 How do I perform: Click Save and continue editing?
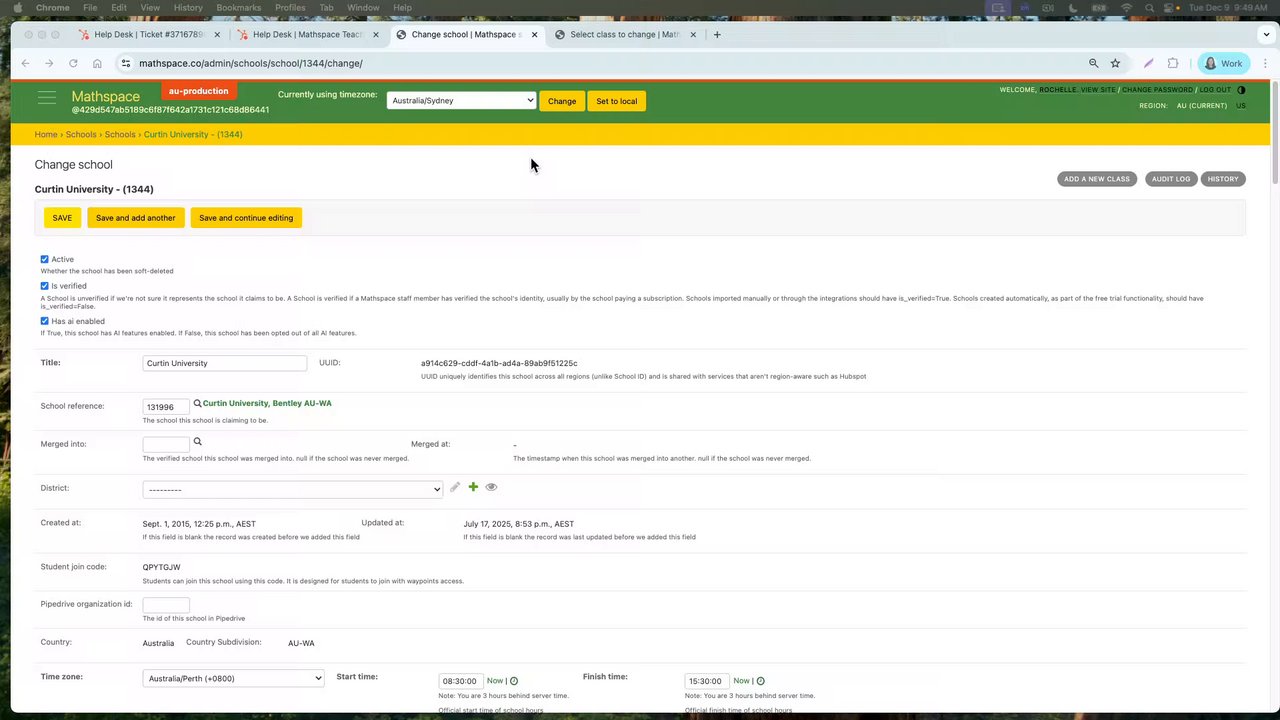tap(246, 217)
